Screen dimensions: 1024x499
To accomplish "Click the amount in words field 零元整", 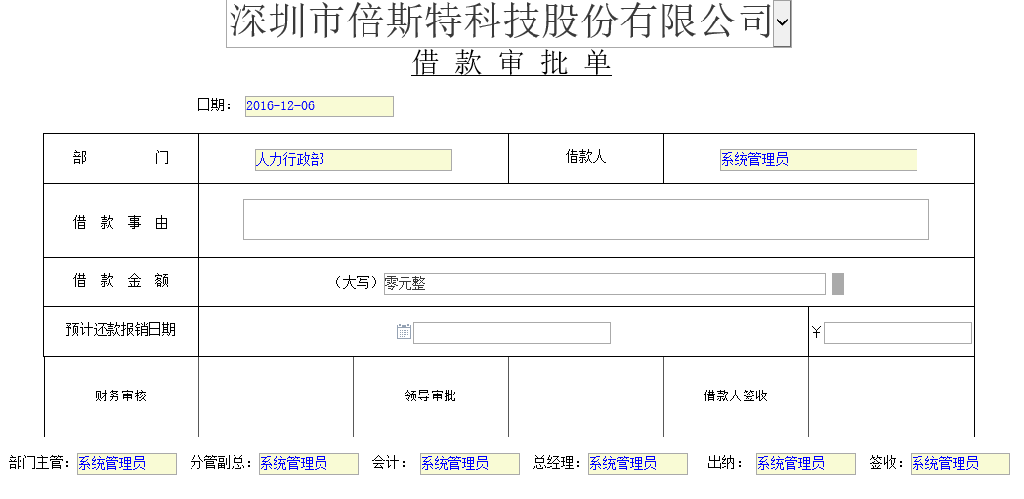I will pos(605,284).
